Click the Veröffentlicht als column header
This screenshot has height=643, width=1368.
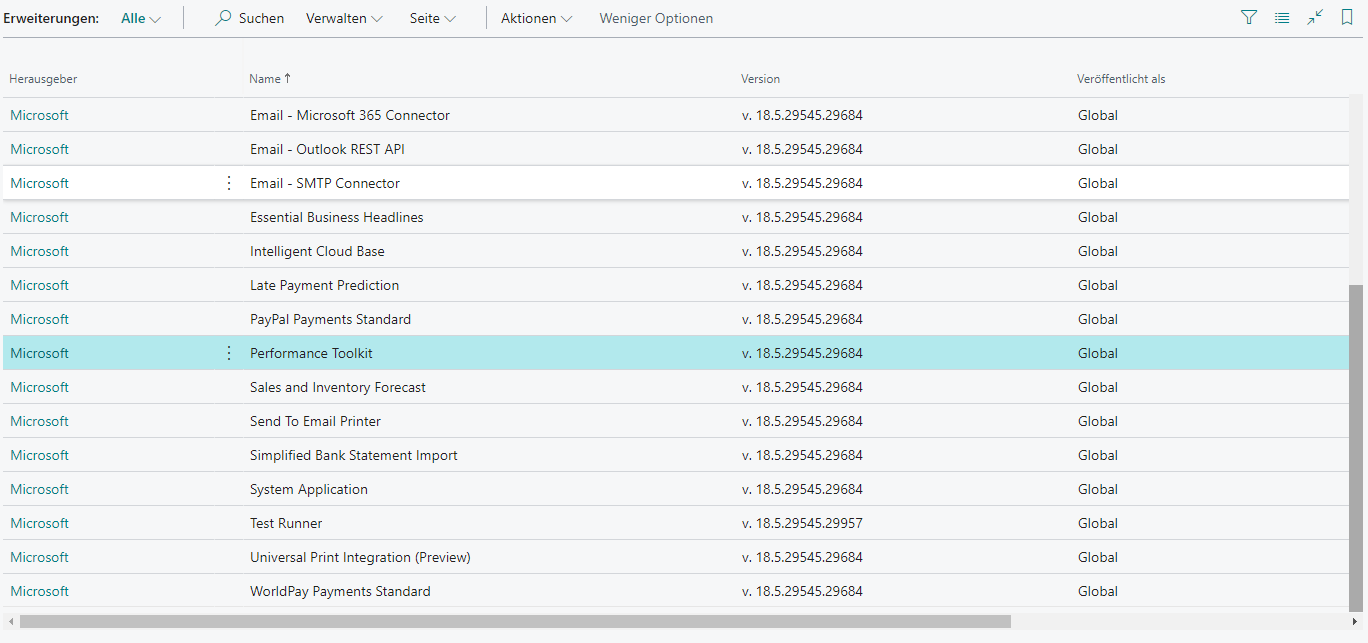click(x=1121, y=79)
